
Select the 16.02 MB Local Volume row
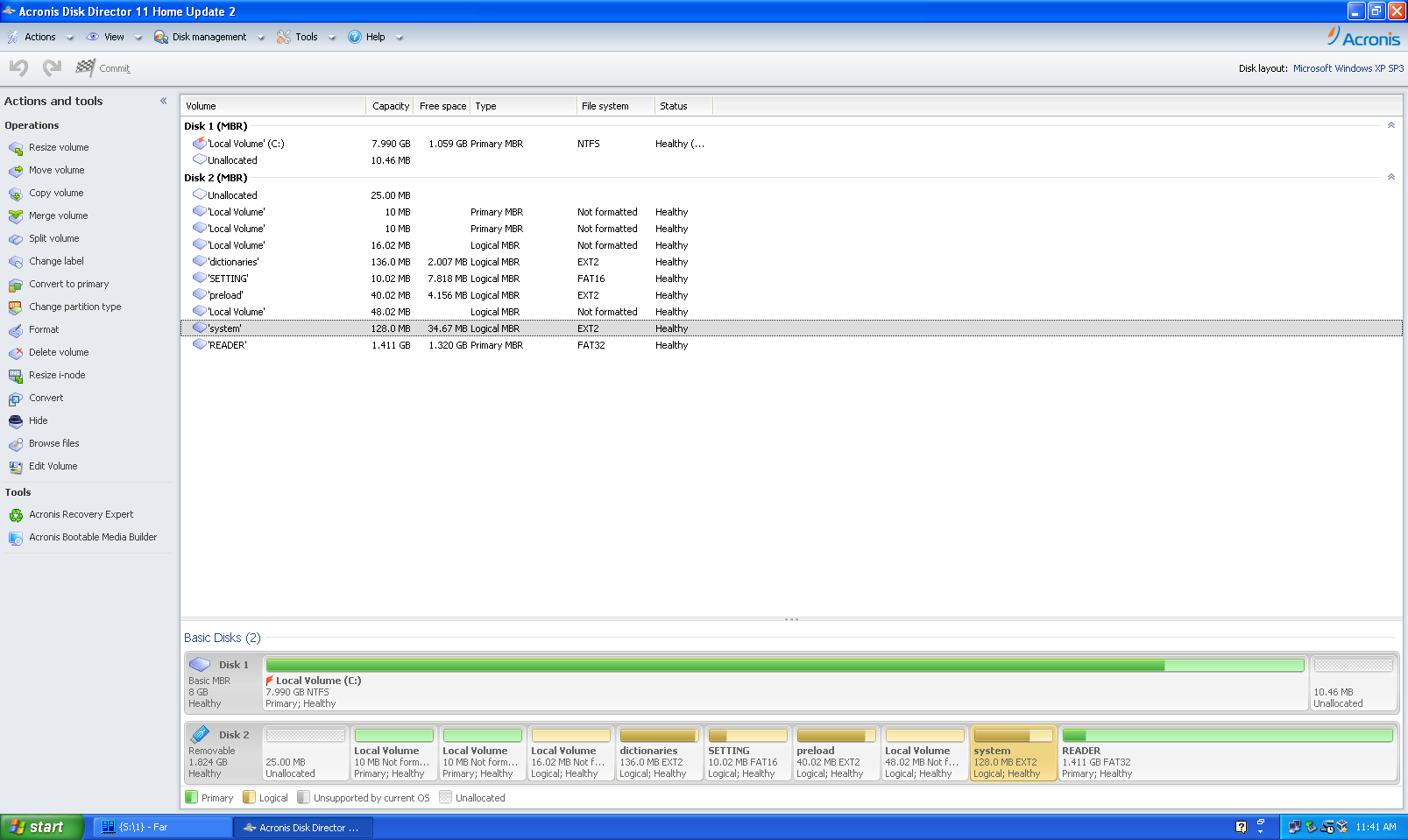791,245
